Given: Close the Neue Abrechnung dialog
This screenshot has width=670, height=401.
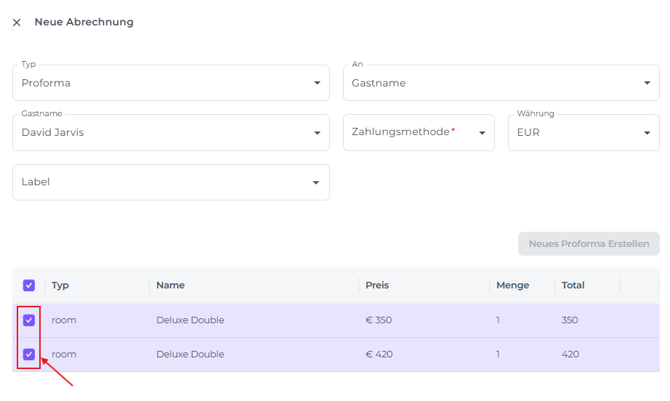Looking at the screenshot, I should coord(16,22).
